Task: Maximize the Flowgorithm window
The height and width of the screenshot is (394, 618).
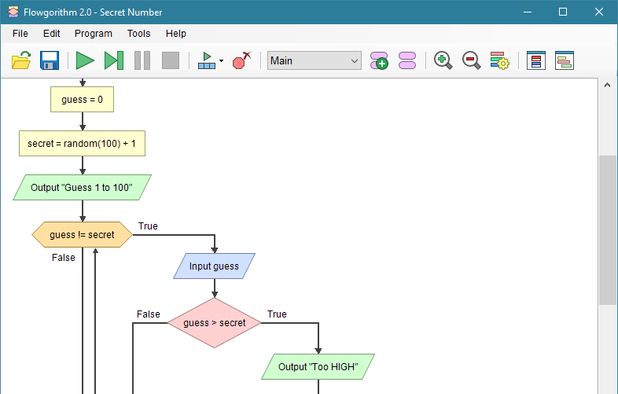Action: (x=563, y=12)
